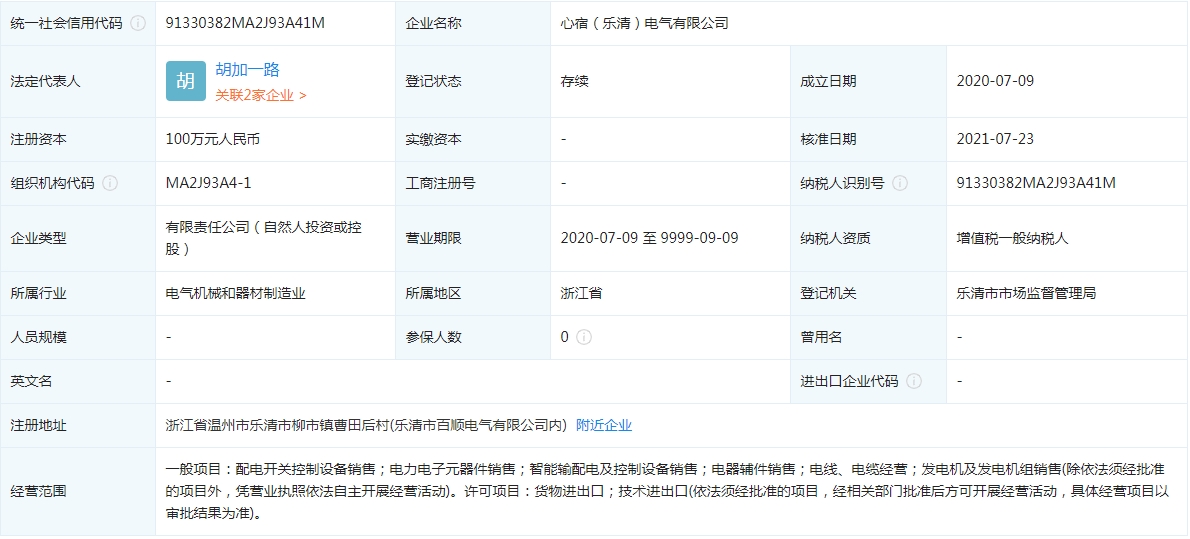Click the registered address text
The image size is (1190, 539).
(x=366, y=425)
